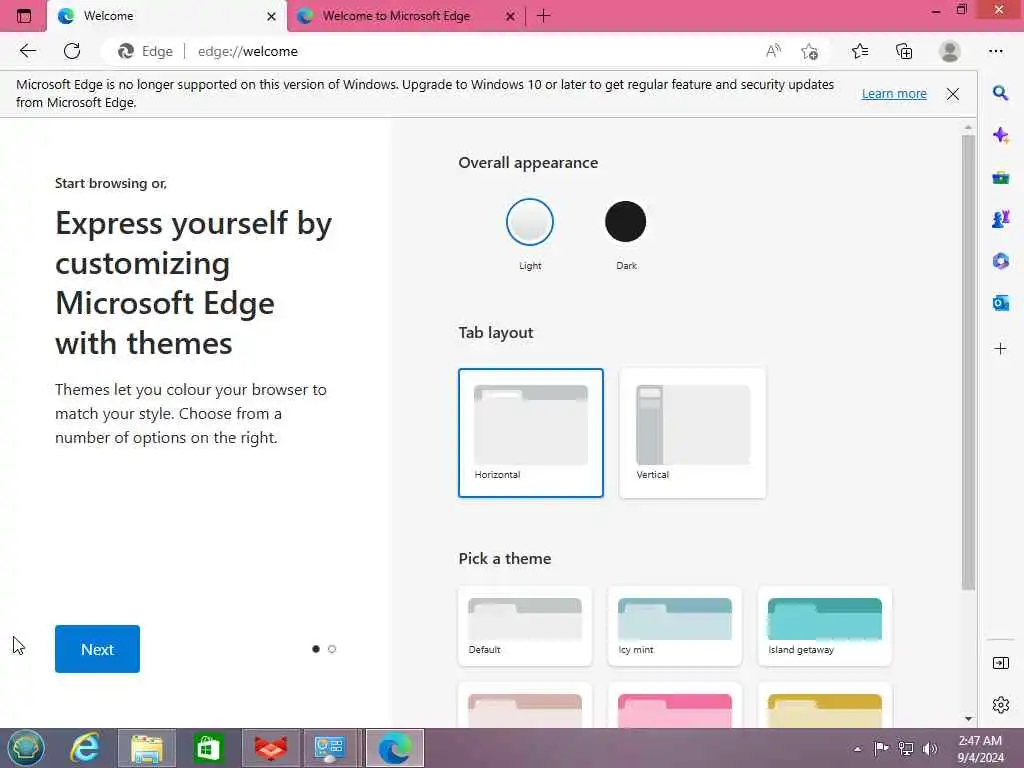
Task: Open sidebar Outlook icon
Action: 1000,303
